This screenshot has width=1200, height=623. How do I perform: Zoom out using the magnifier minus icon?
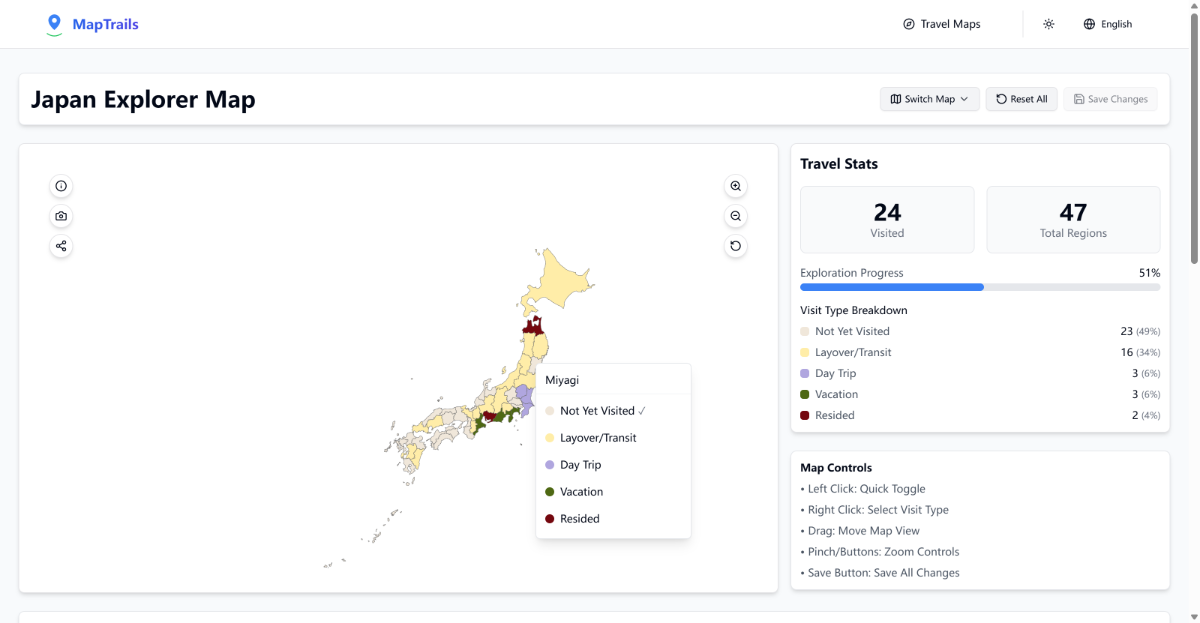click(736, 216)
